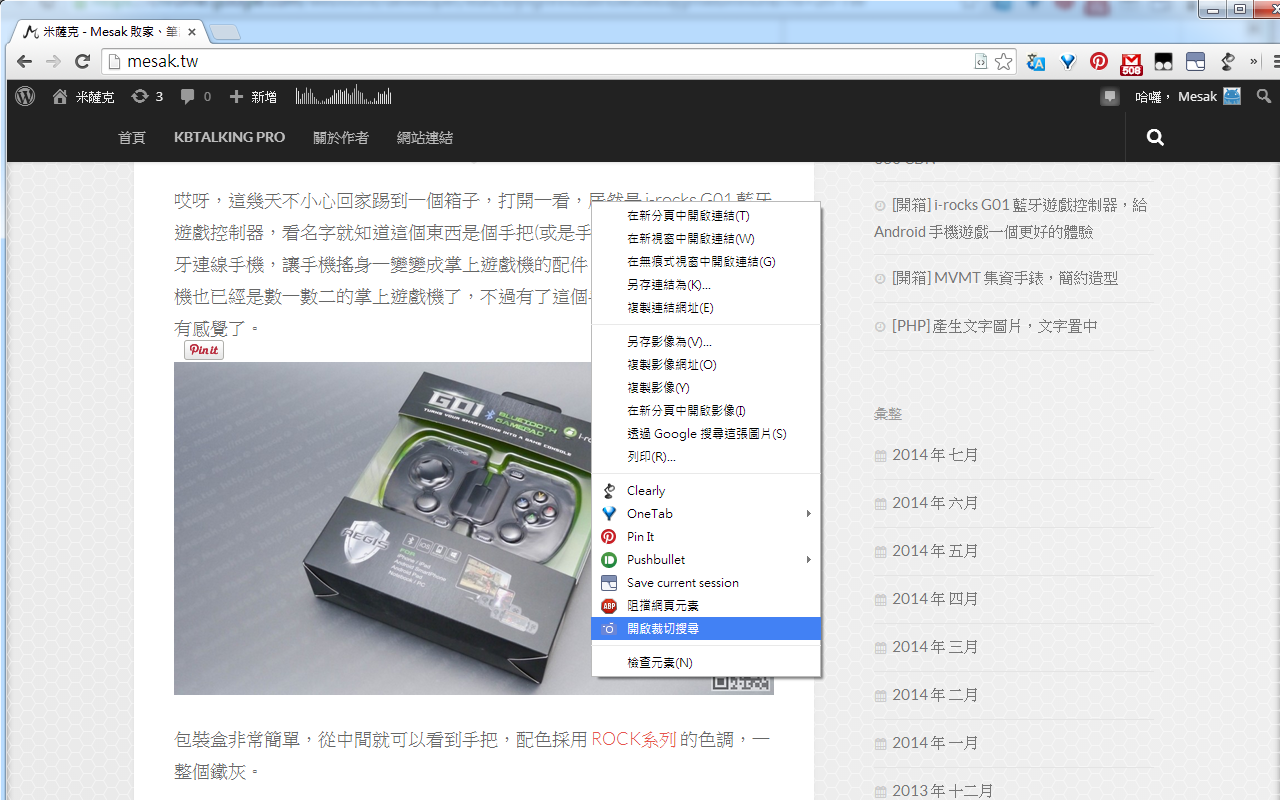
Task: Open the Google Translate extension icon
Action: pyautogui.click(x=1036, y=62)
